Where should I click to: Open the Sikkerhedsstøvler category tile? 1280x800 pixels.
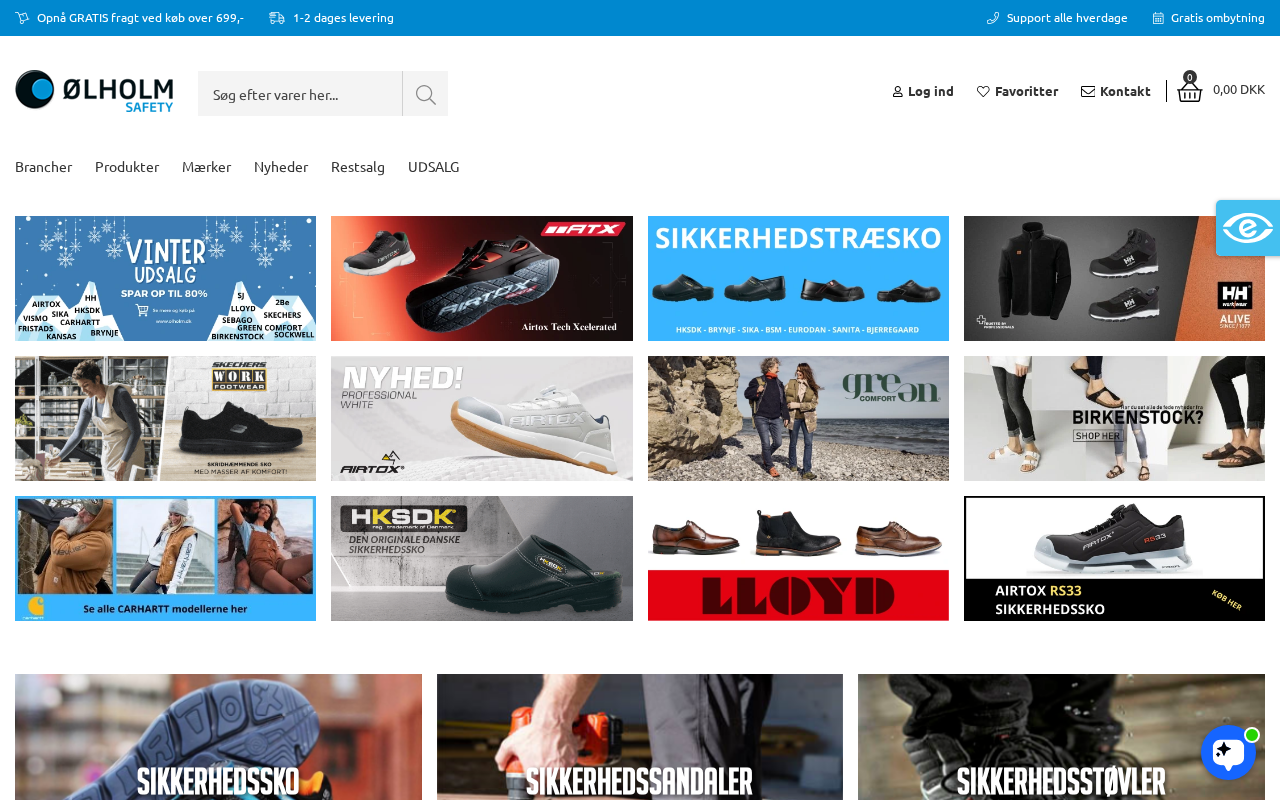1061,737
